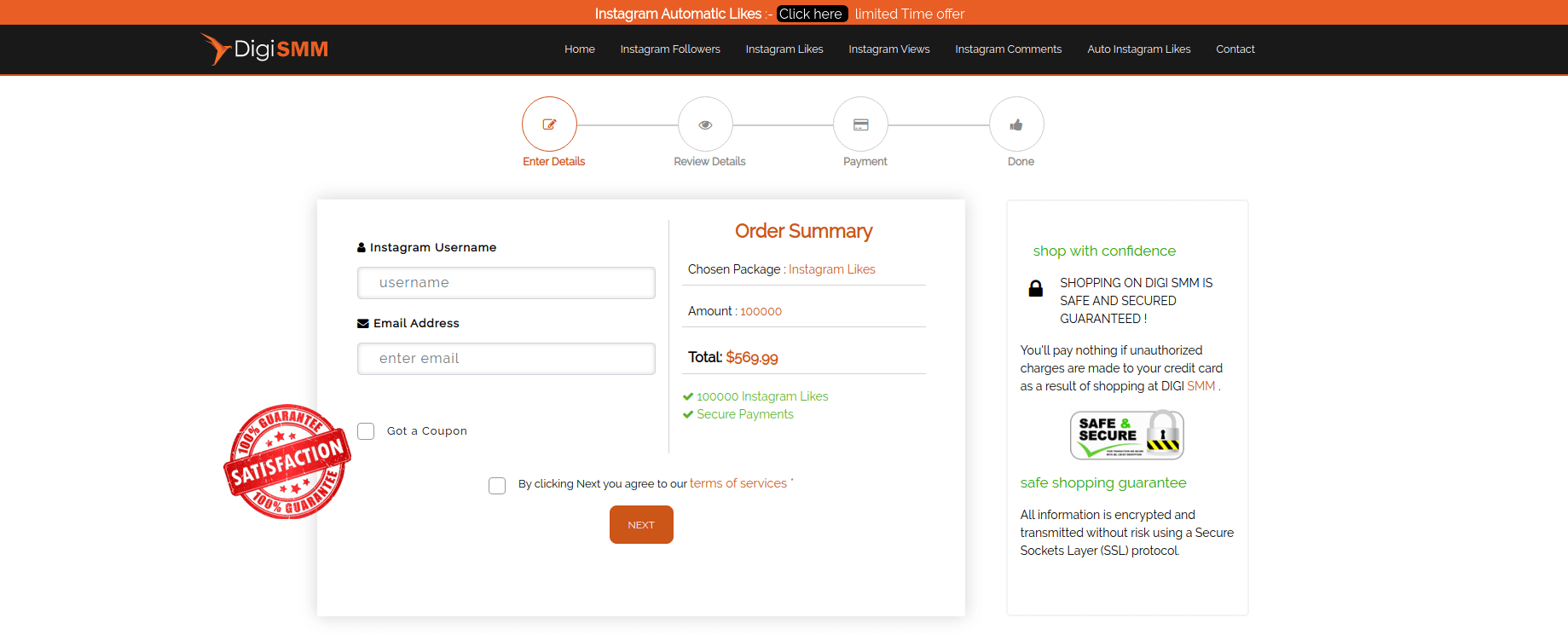Click the 100000 Instagram Likes feature text
Screen dimensions: 1568x635
(762, 396)
